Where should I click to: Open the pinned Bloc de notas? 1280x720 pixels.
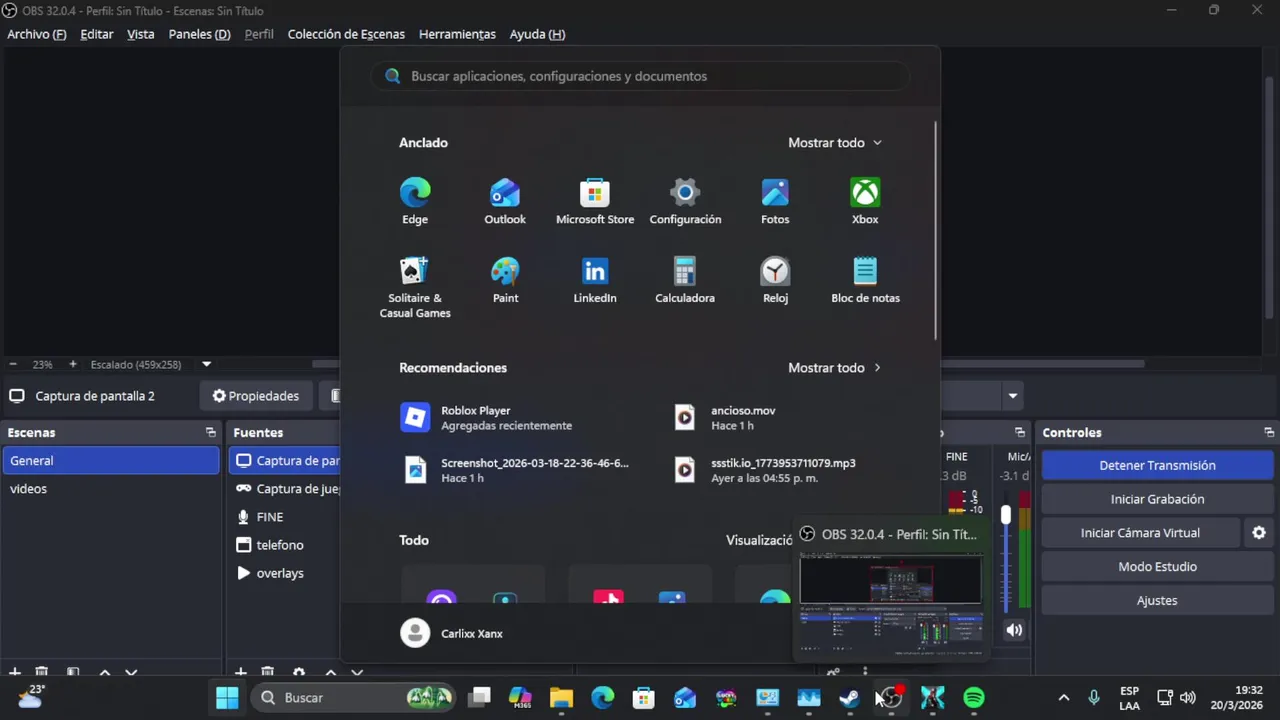pyautogui.click(x=865, y=280)
